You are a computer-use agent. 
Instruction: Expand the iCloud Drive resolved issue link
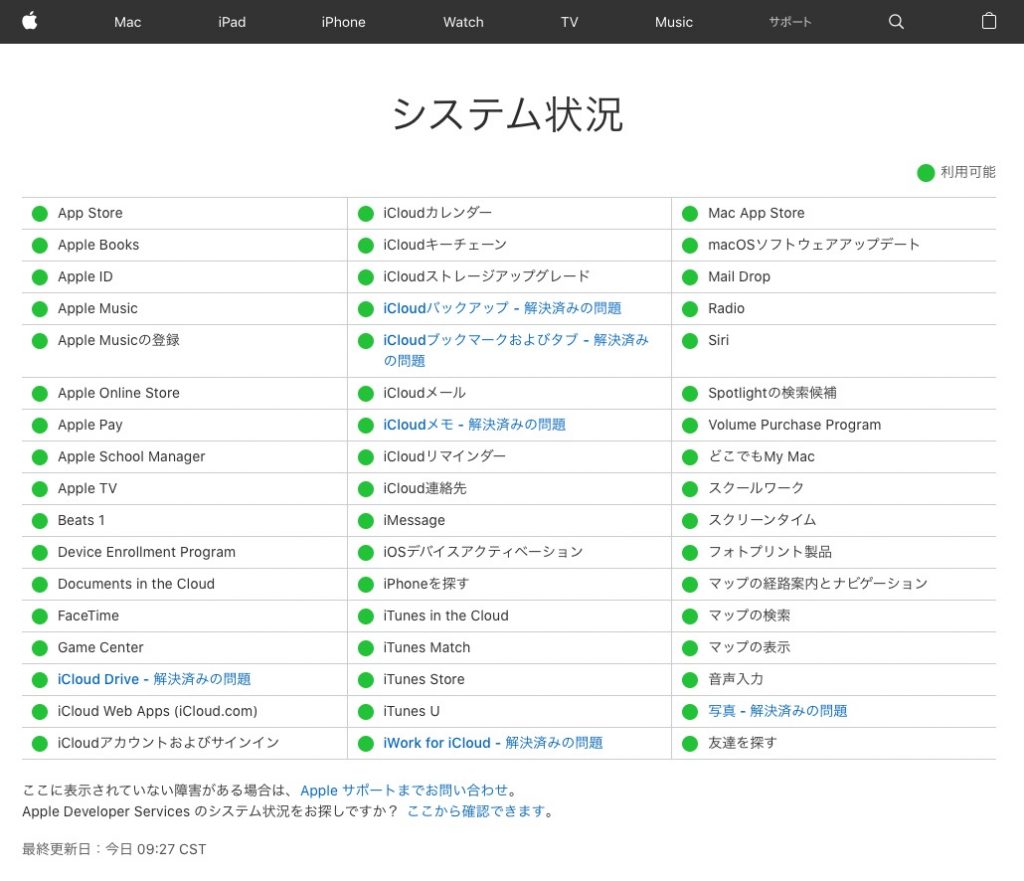pos(154,679)
